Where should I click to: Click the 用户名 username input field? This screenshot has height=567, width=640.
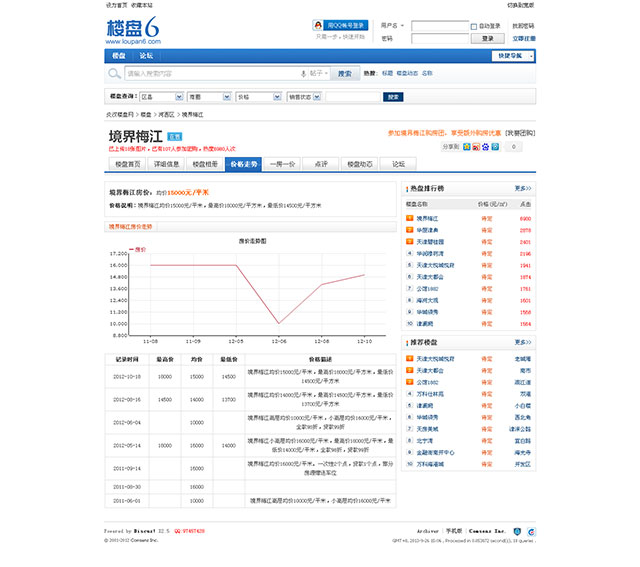(437, 26)
